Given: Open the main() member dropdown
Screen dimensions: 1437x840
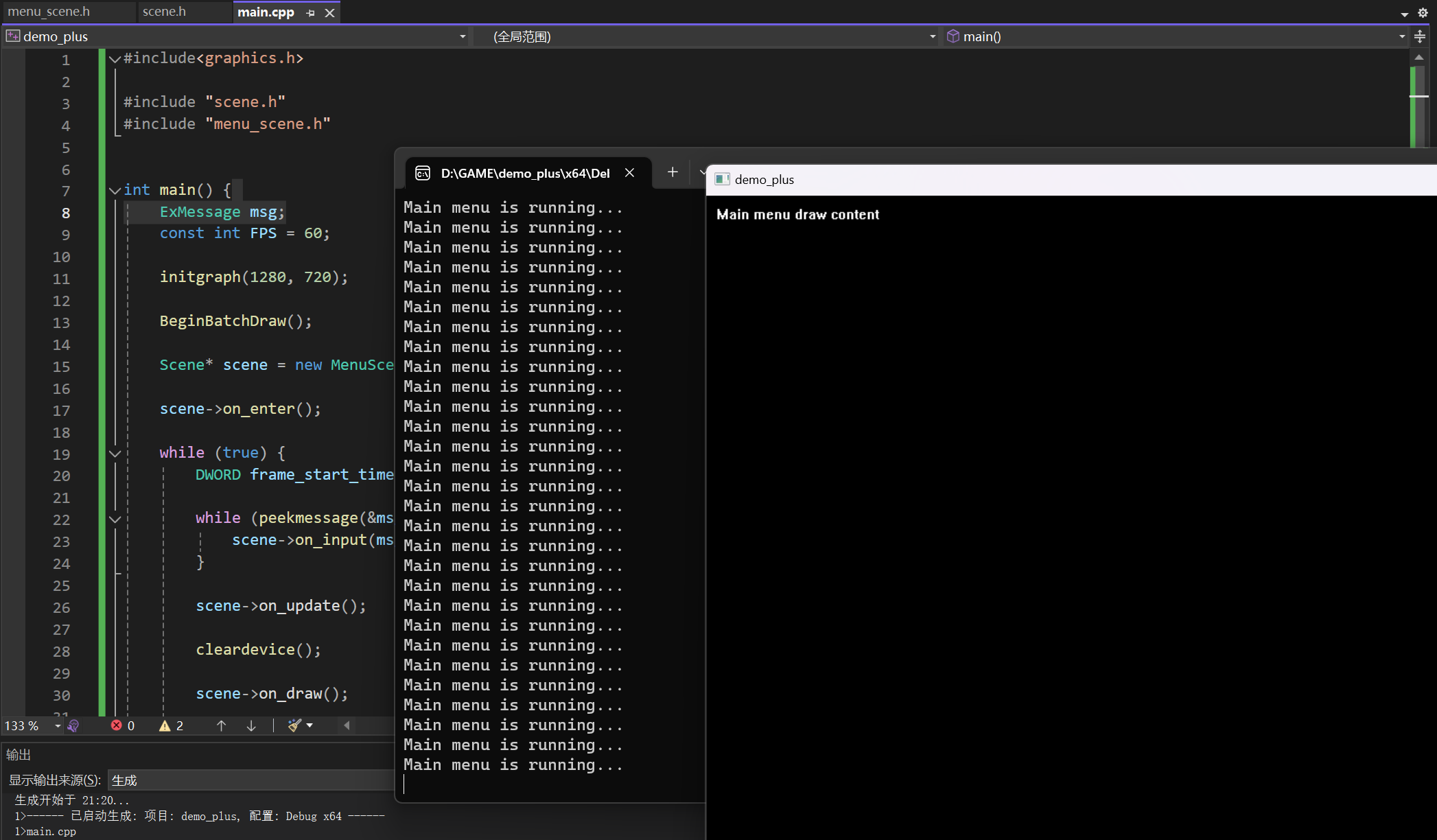Looking at the screenshot, I should [x=1402, y=36].
